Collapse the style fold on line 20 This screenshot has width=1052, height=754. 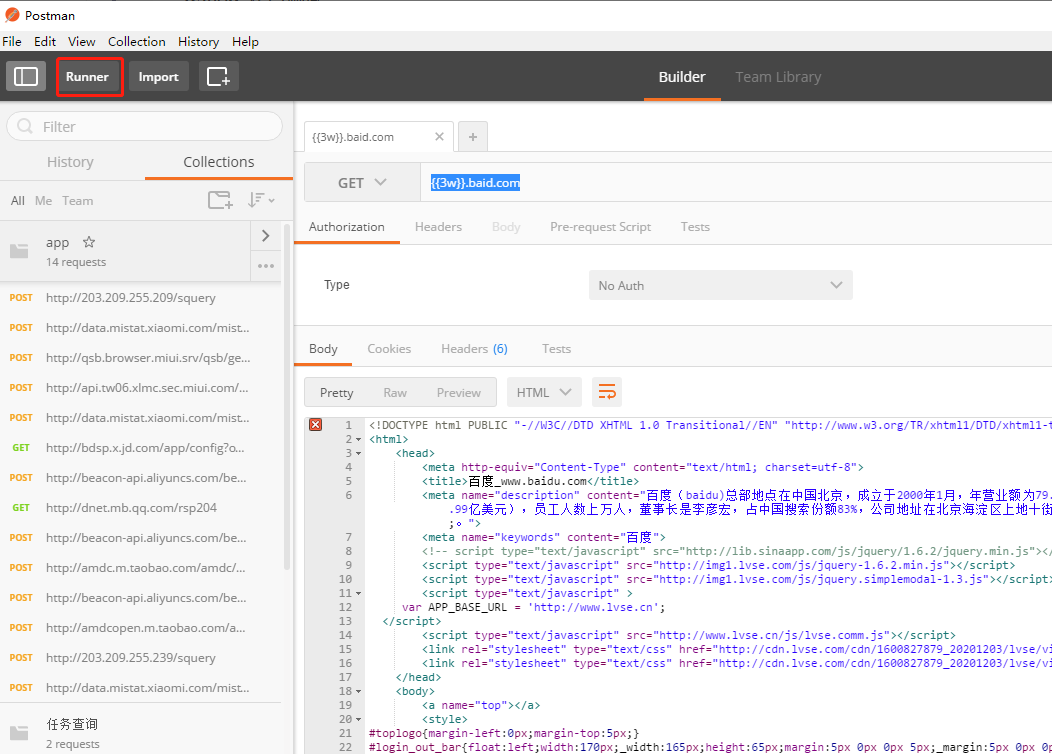[358, 720]
